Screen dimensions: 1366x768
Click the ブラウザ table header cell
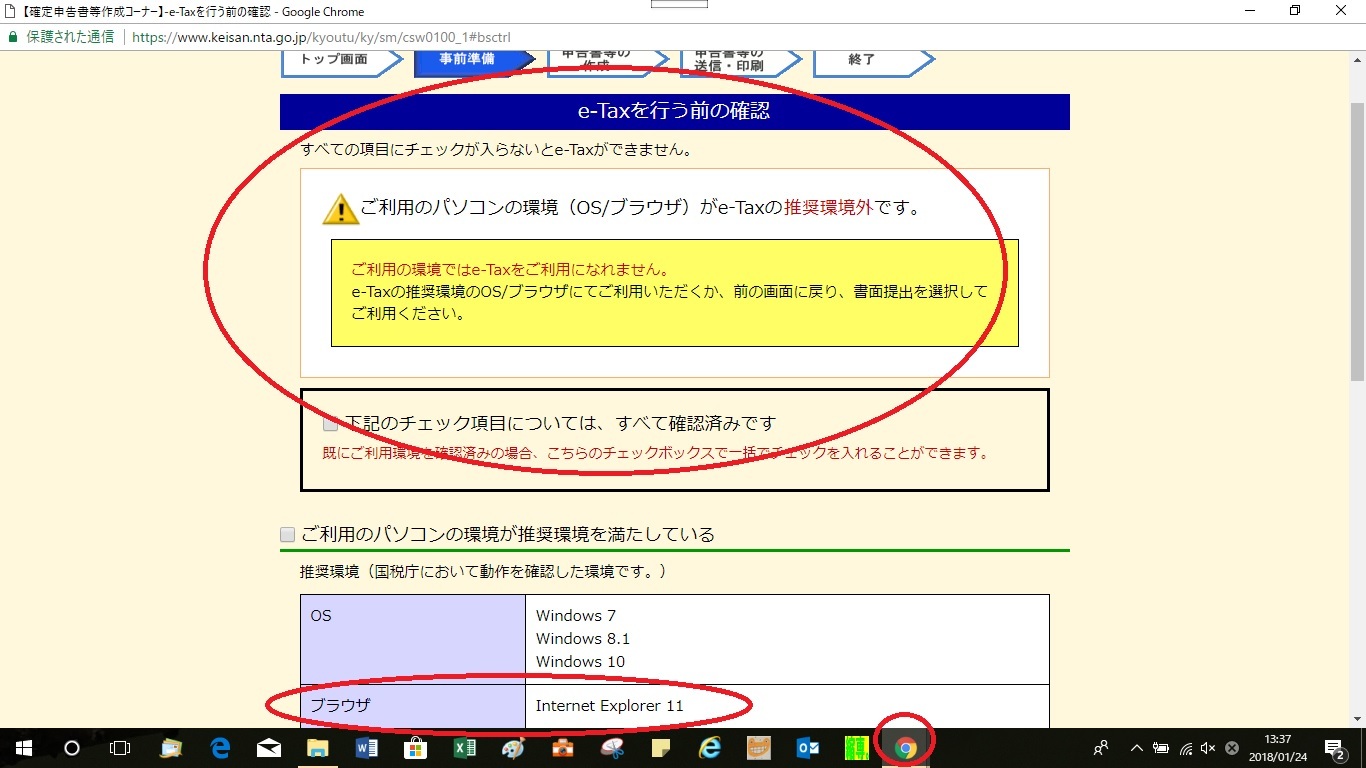coord(413,706)
